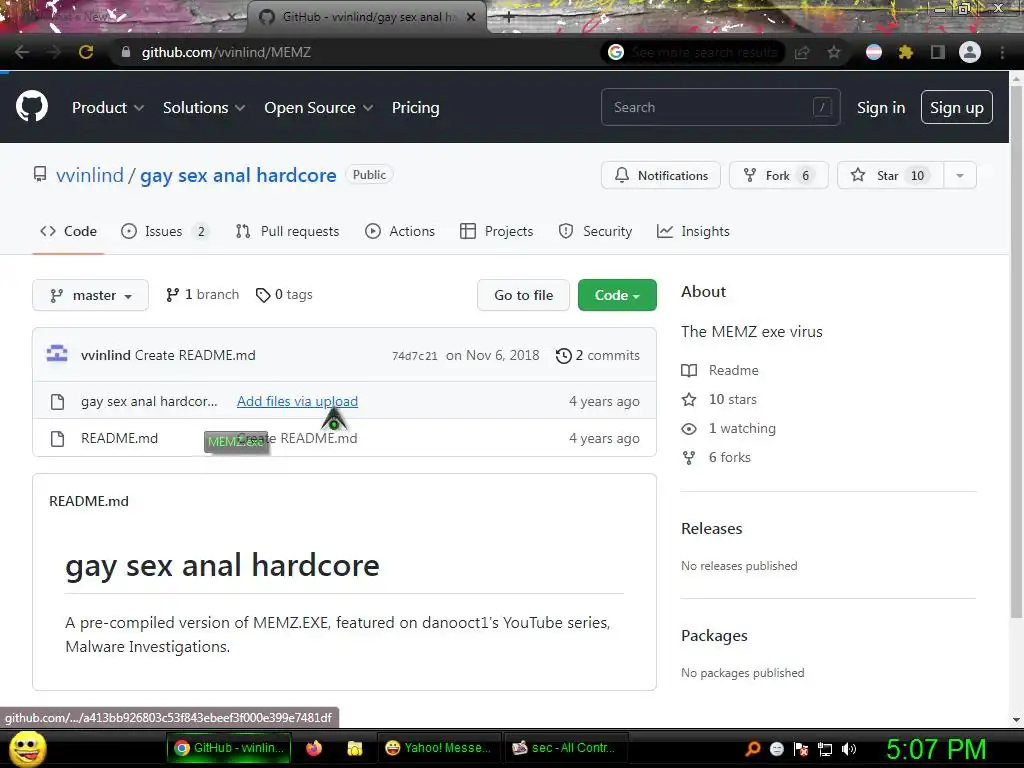Screen dimensions: 1024x768
Task: Reload the page with refresh icon
Action: (x=86, y=52)
